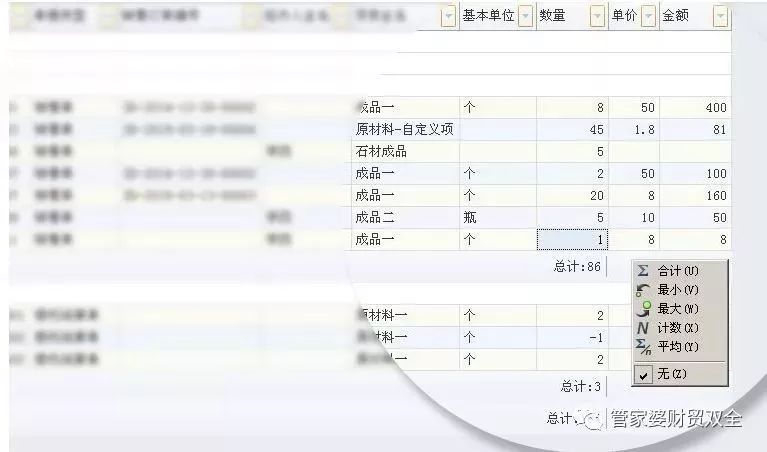Click the 总计:3 group footer

click(580, 386)
